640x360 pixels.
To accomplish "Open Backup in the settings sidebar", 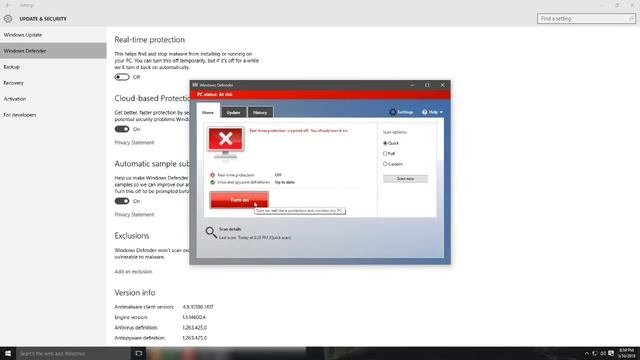I will (x=53, y=67).
